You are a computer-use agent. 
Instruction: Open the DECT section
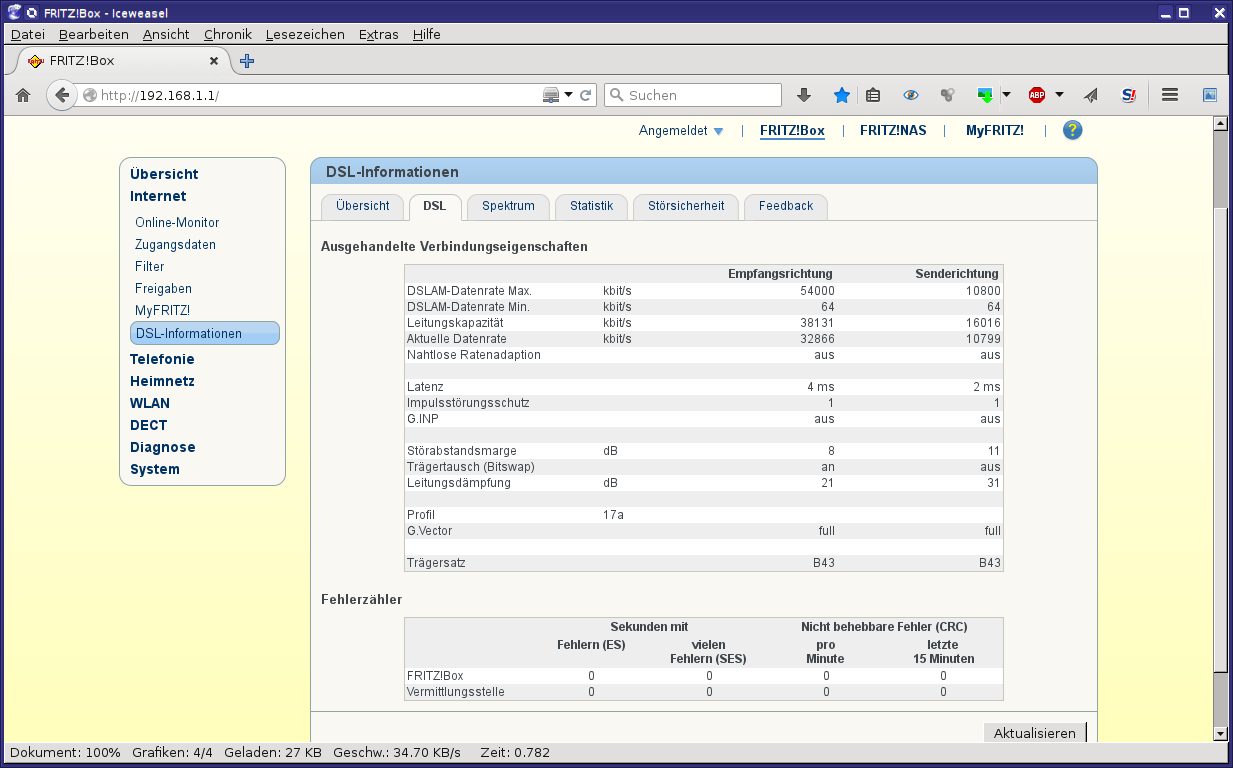[x=148, y=425]
